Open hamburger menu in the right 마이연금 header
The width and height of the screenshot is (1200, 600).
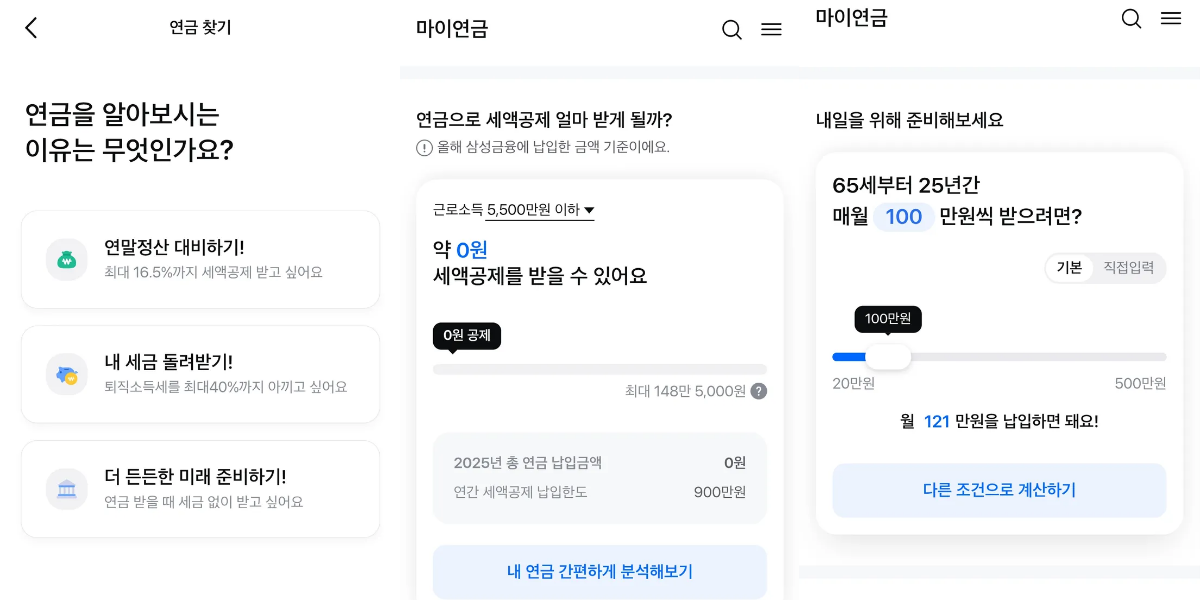1171,19
